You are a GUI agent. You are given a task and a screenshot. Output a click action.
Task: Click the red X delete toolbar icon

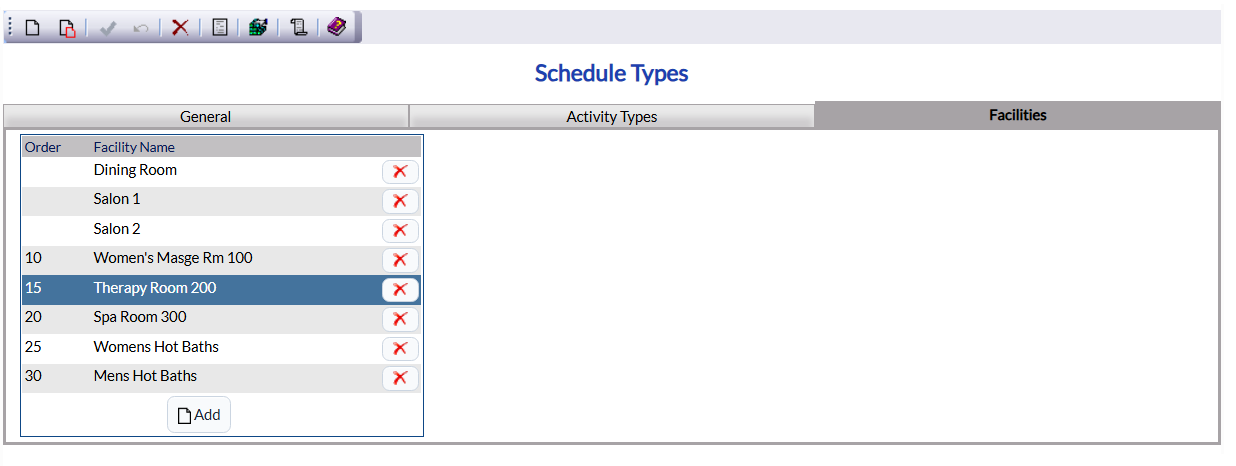(180, 28)
